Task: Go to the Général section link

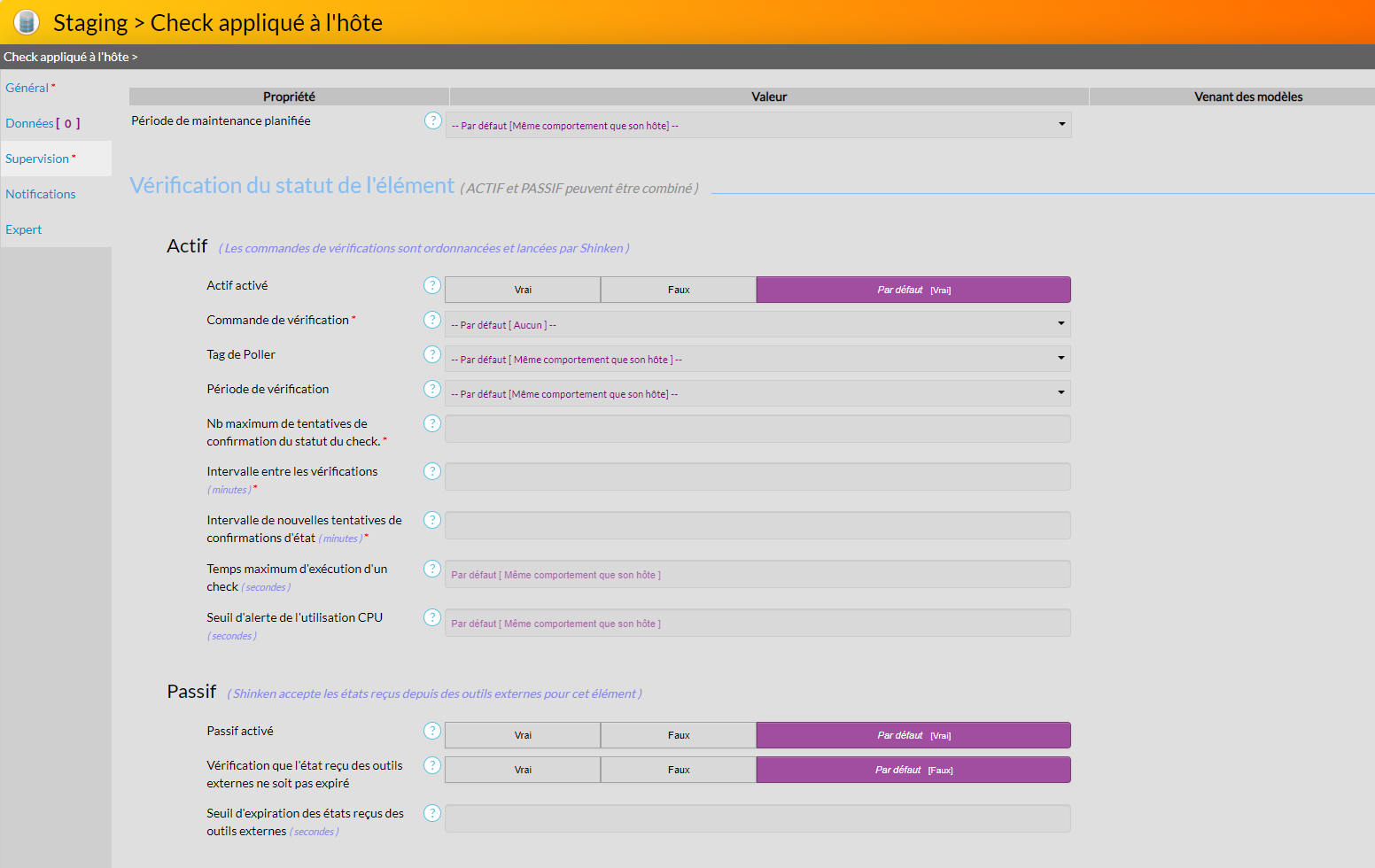Action: (x=27, y=88)
